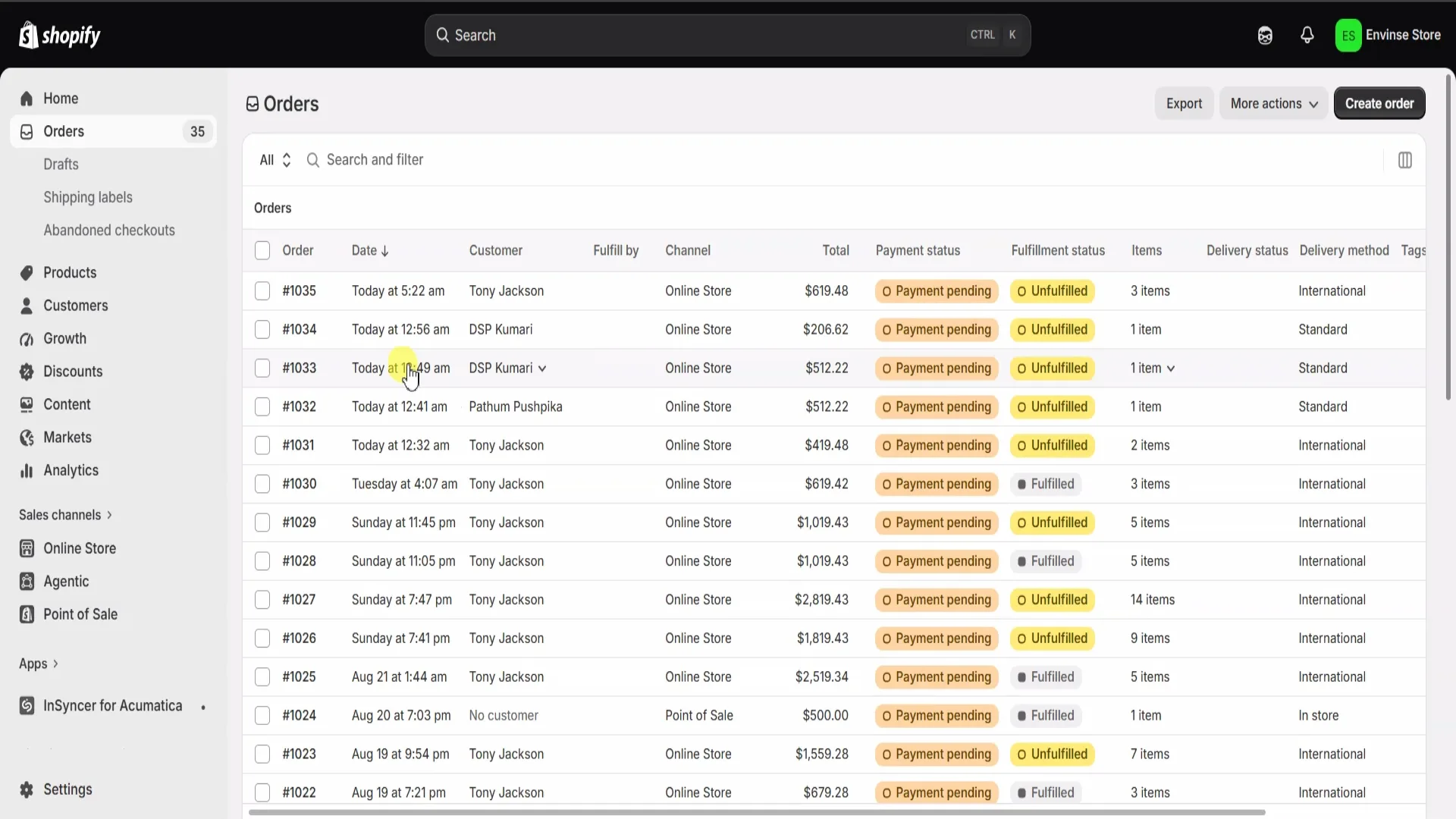Image resolution: width=1456 pixels, height=819 pixels.
Task: Open order #1026
Action: pos(300,639)
